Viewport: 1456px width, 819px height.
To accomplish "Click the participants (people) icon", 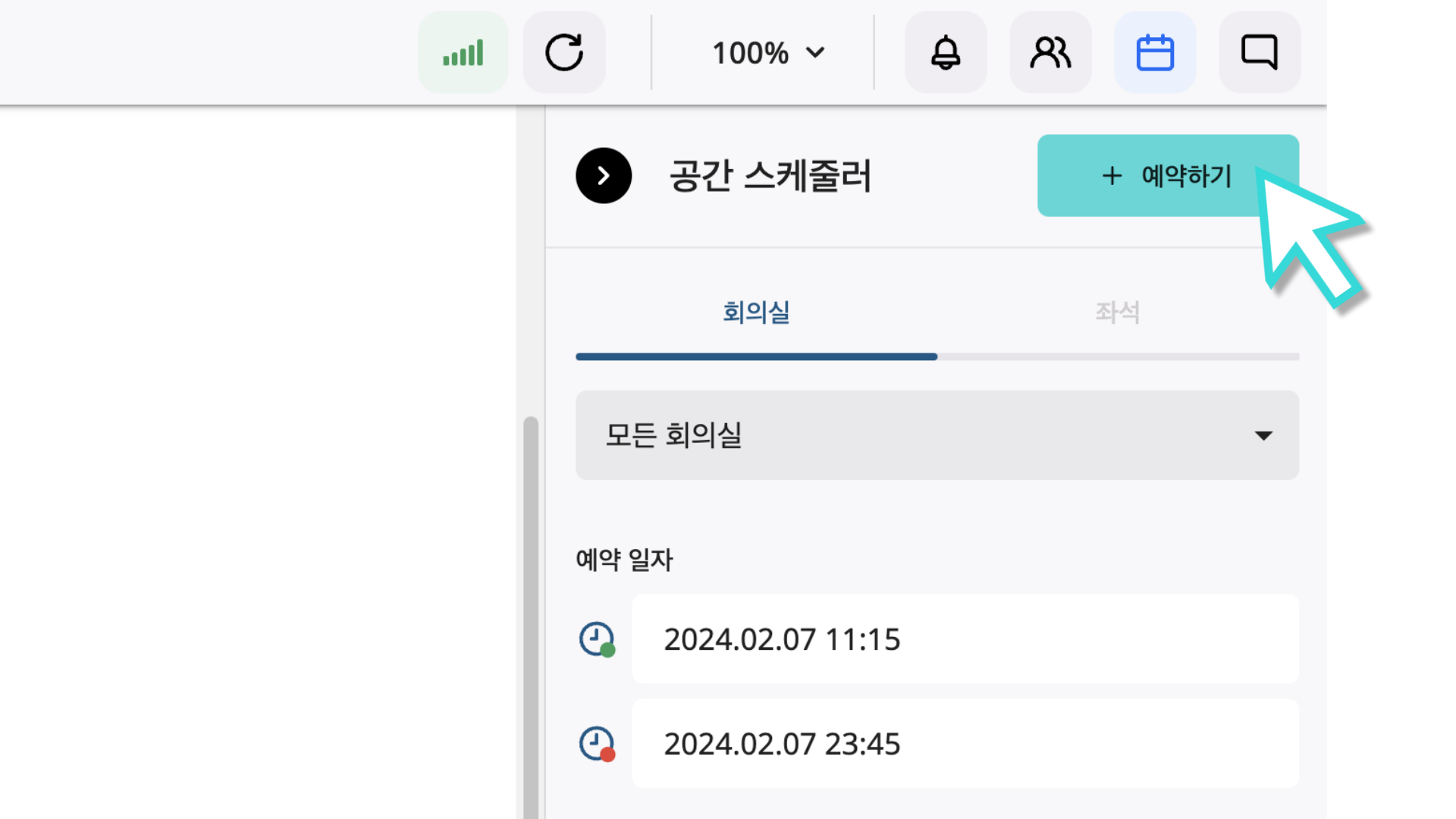I will 1050,52.
